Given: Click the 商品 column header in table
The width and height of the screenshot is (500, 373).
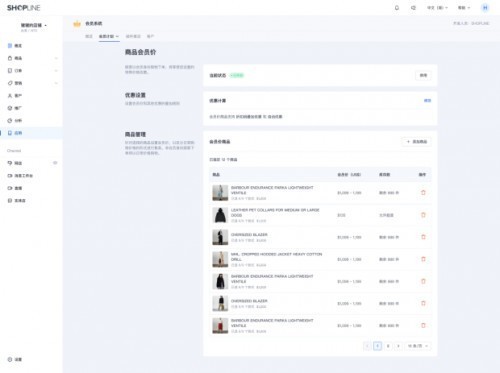Looking at the screenshot, I should 216,175.
